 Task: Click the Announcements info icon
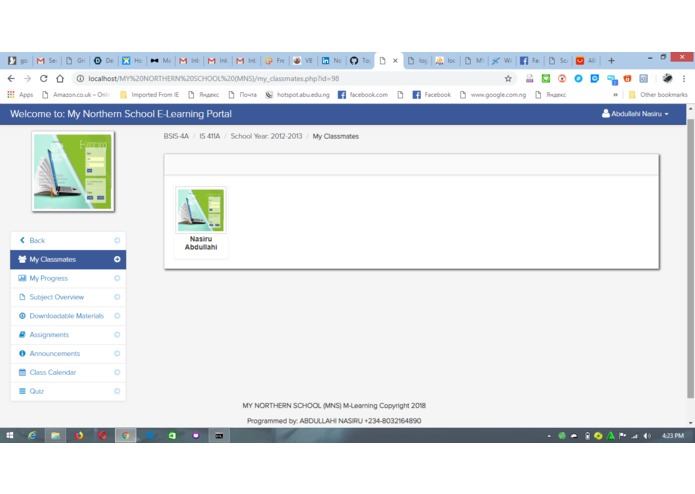[x=22, y=354]
